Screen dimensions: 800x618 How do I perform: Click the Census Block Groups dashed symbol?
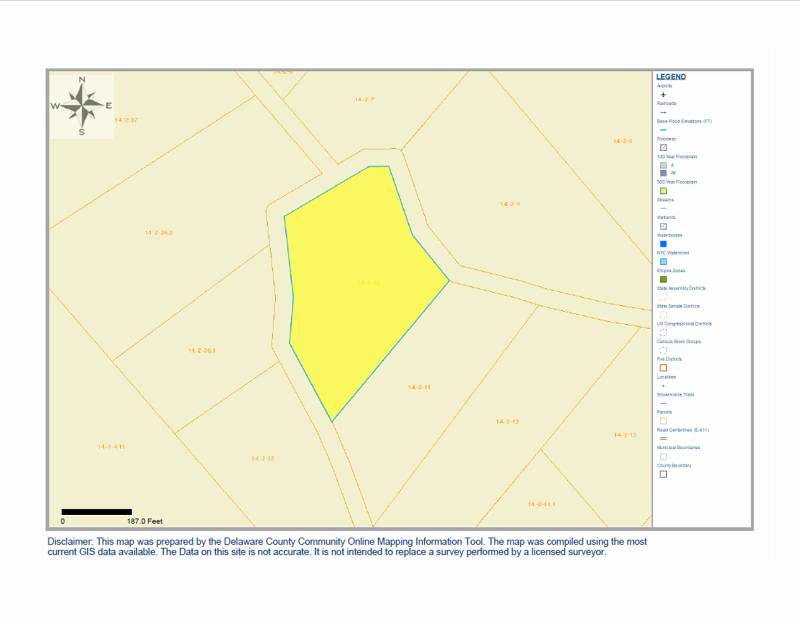pos(663,350)
